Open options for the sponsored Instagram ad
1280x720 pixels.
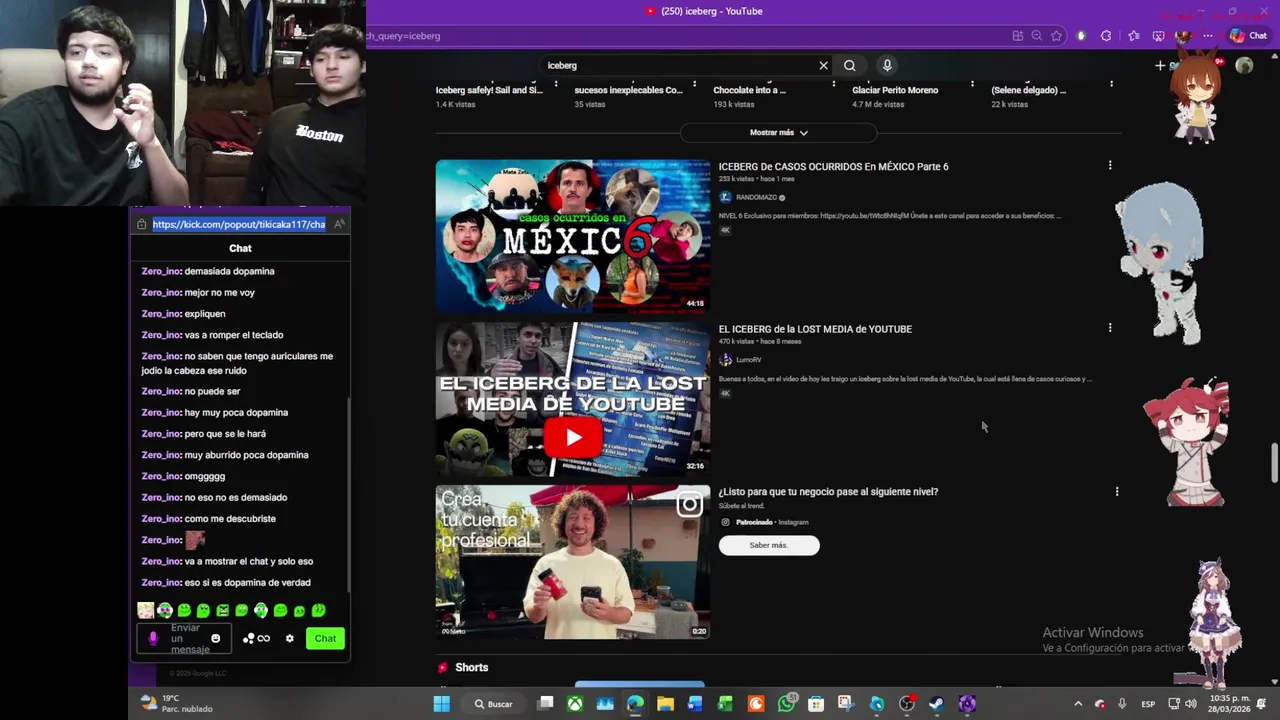(x=1117, y=491)
